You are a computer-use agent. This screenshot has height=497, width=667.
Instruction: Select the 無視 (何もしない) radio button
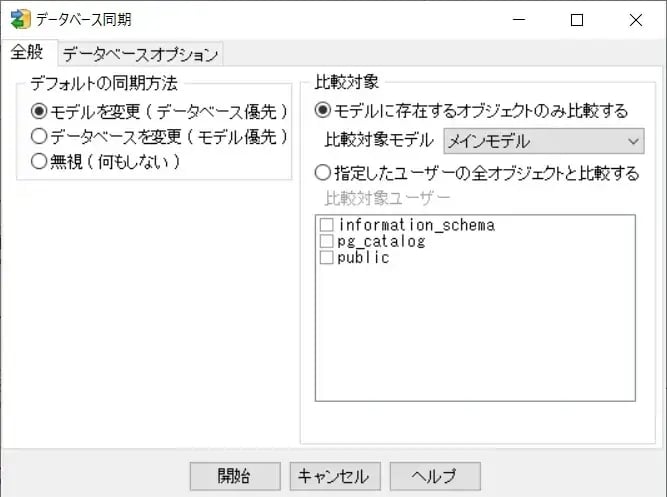(x=40, y=160)
